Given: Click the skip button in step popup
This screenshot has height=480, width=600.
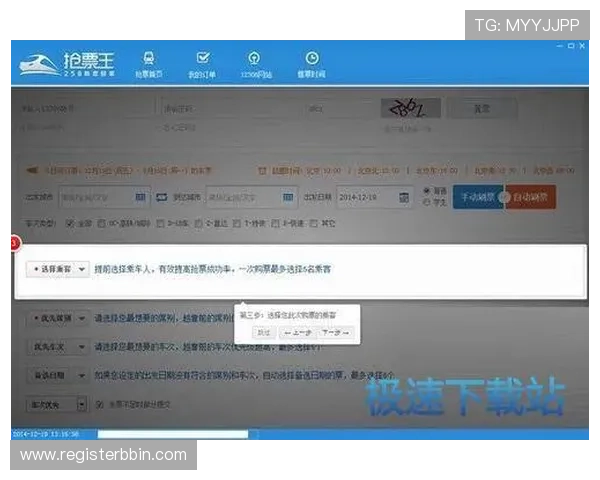Looking at the screenshot, I should point(264,333).
